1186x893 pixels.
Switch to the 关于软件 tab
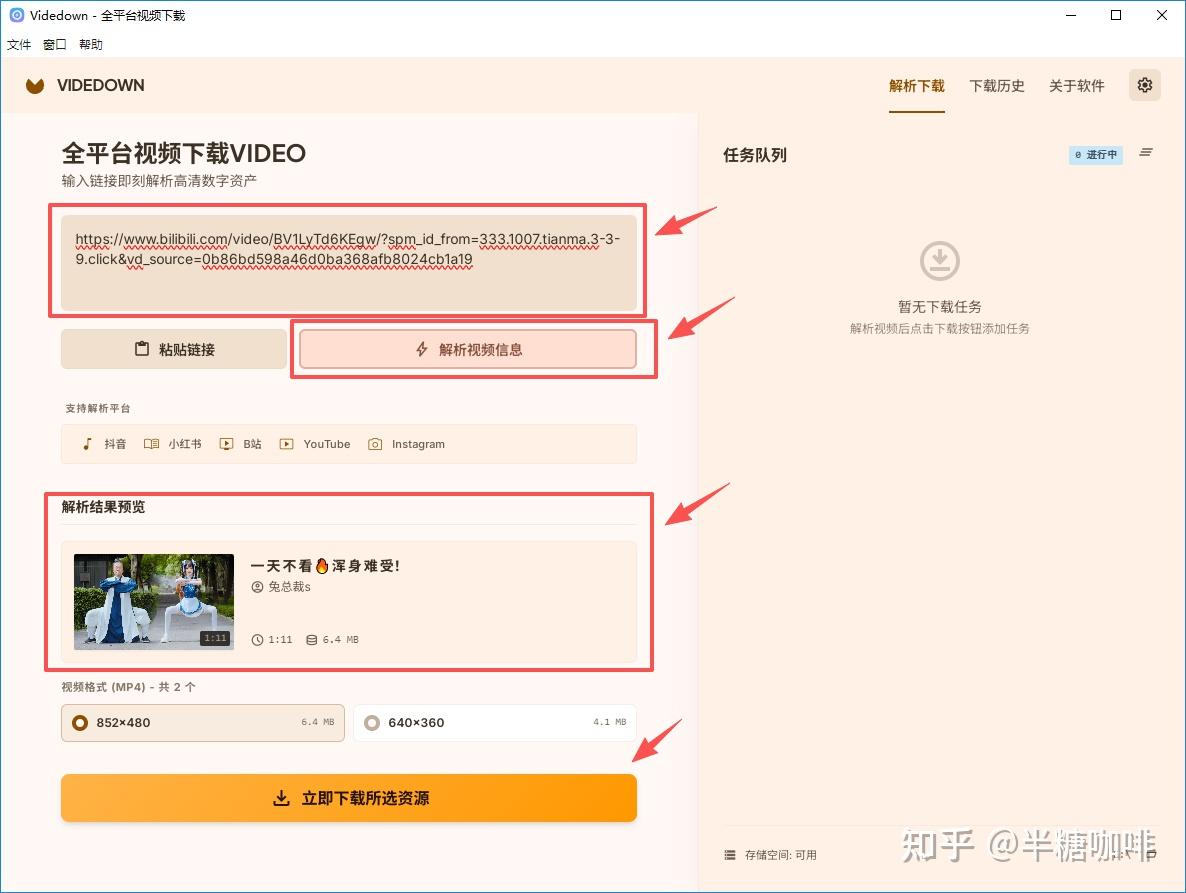click(1076, 86)
